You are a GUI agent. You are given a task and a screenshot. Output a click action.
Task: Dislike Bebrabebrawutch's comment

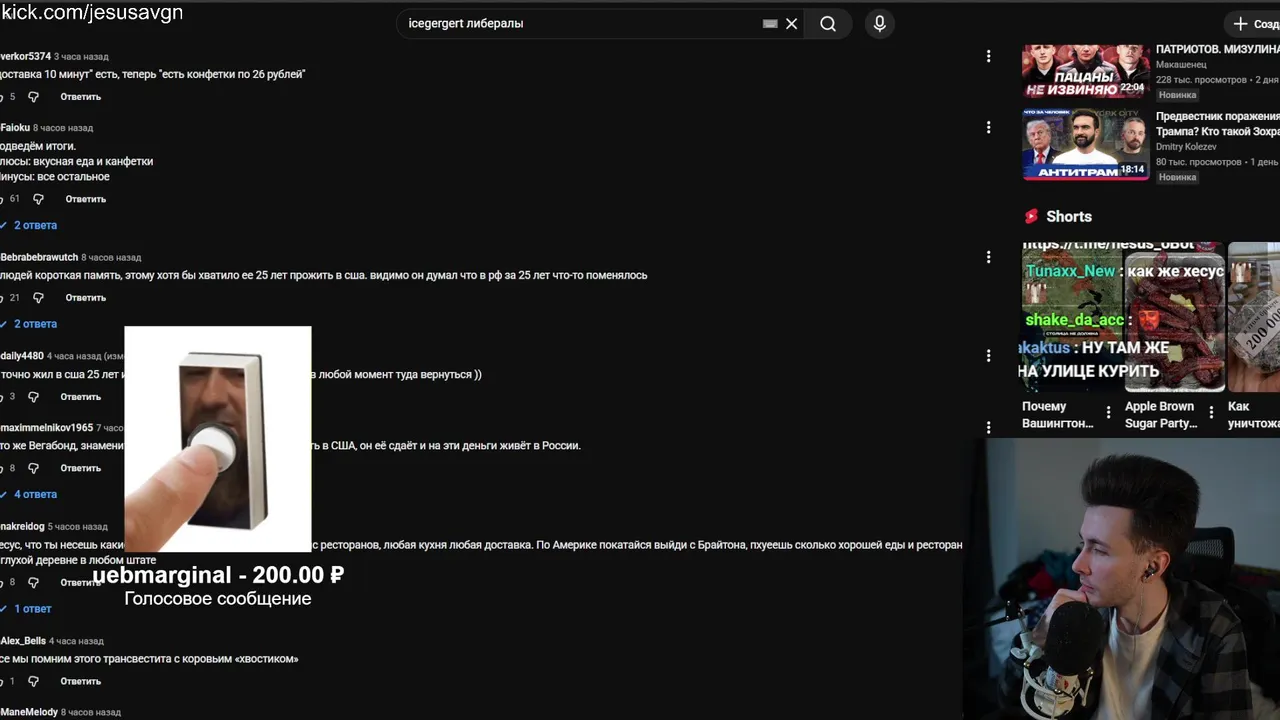[x=38, y=298]
